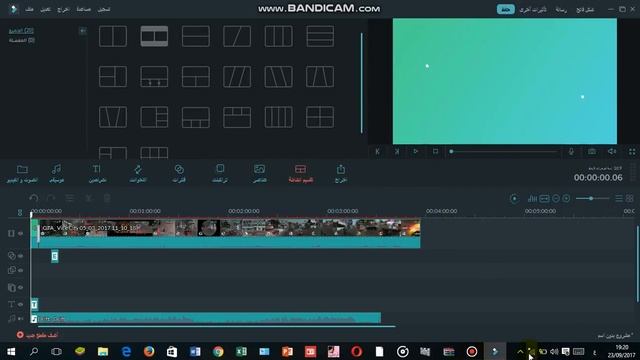
Task: Open the leftmost File menu
Action: [29, 9]
